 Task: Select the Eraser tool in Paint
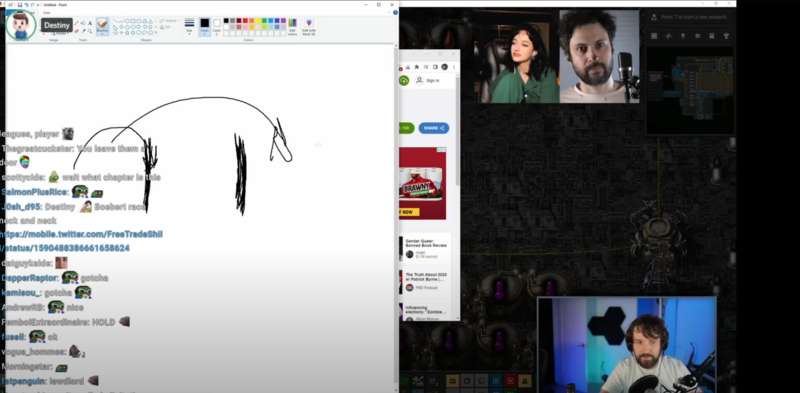click(x=76, y=31)
